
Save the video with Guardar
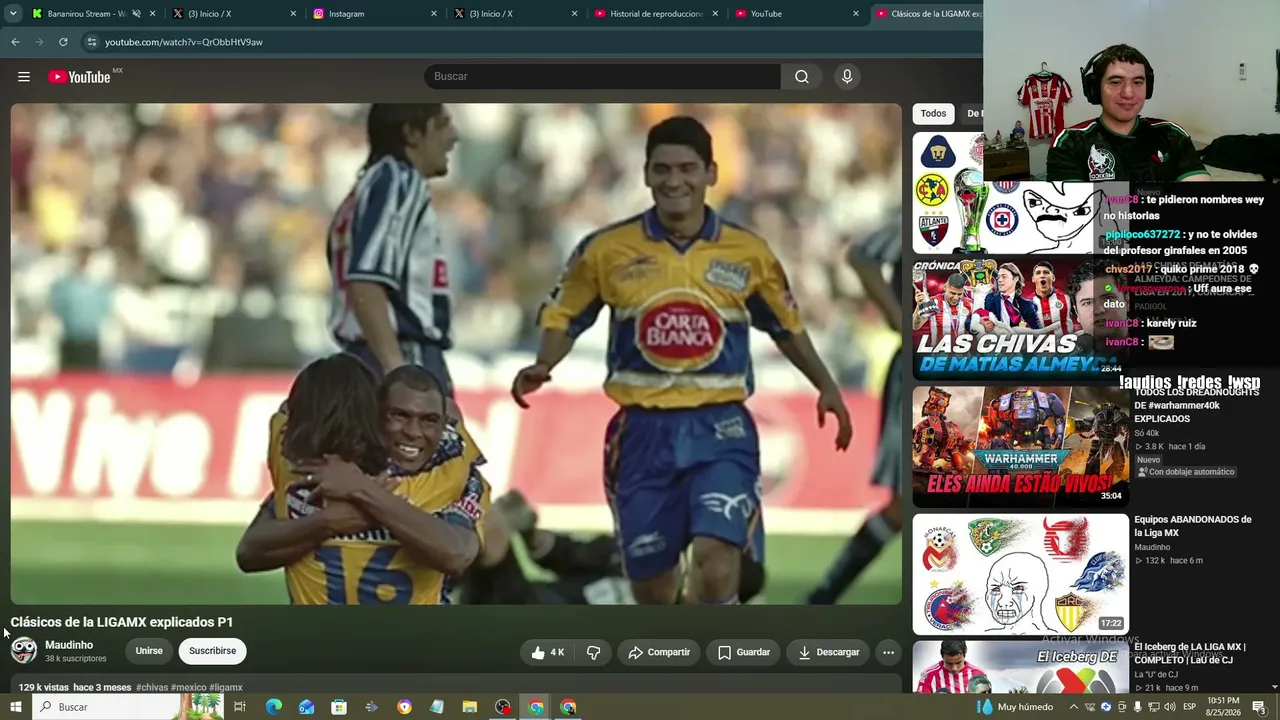coord(743,652)
